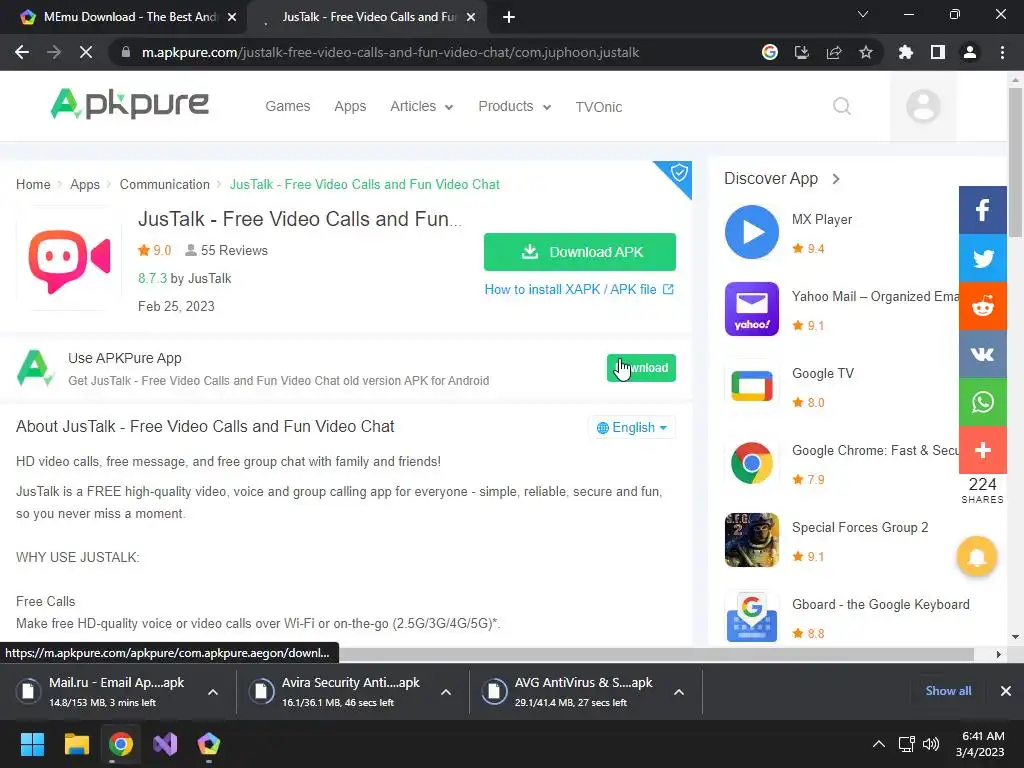Open the Yahoo Mail app icon
Screen dimensions: 1024x768
[x=752, y=309]
